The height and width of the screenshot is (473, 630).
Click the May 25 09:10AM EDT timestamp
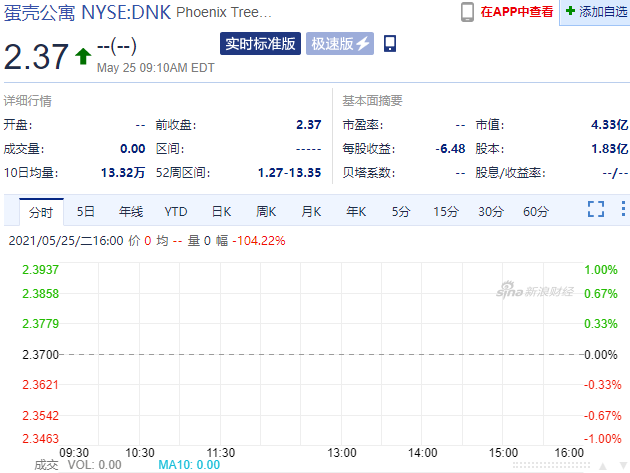point(155,68)
